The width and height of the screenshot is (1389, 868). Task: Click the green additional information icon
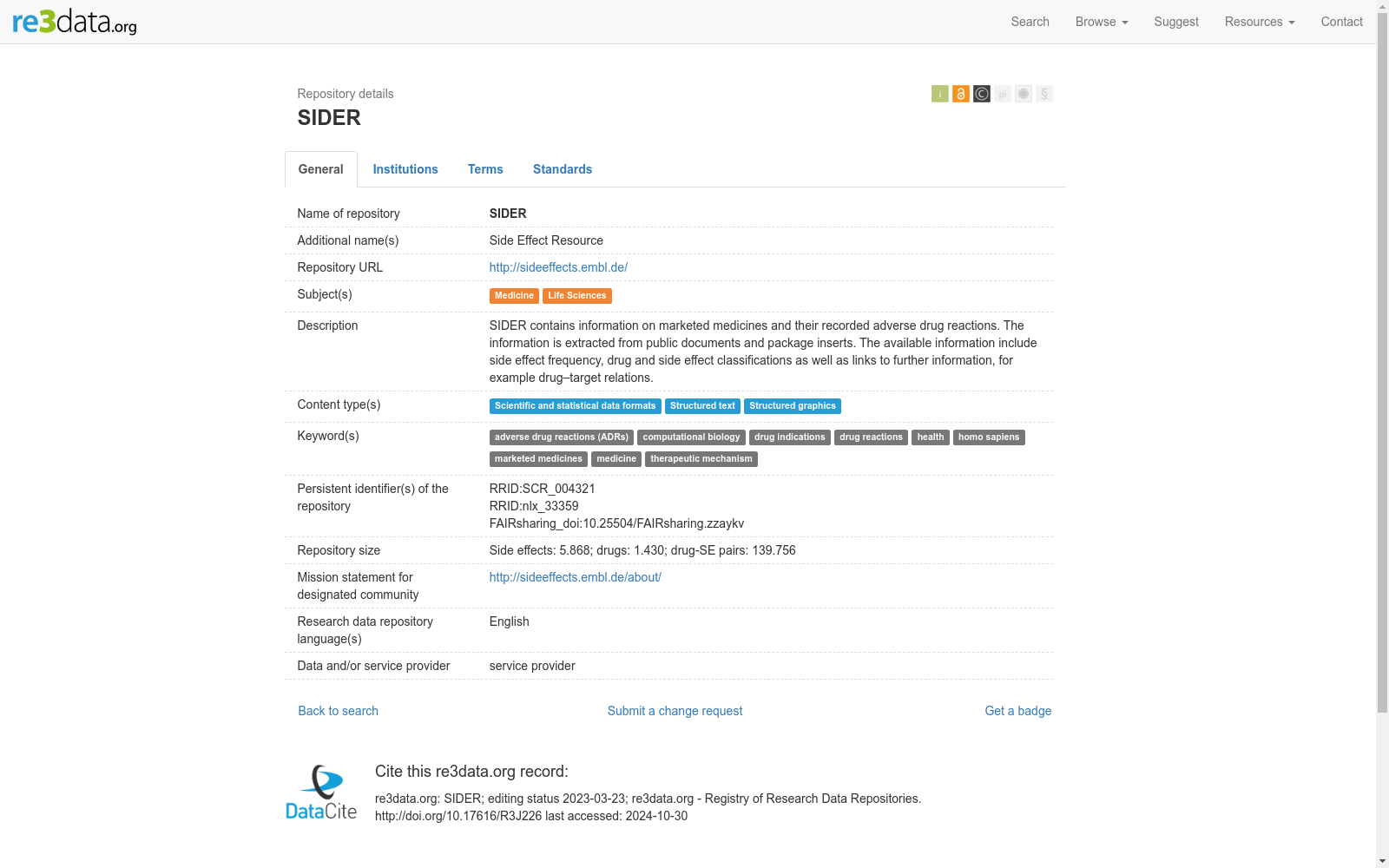point(940,94)
